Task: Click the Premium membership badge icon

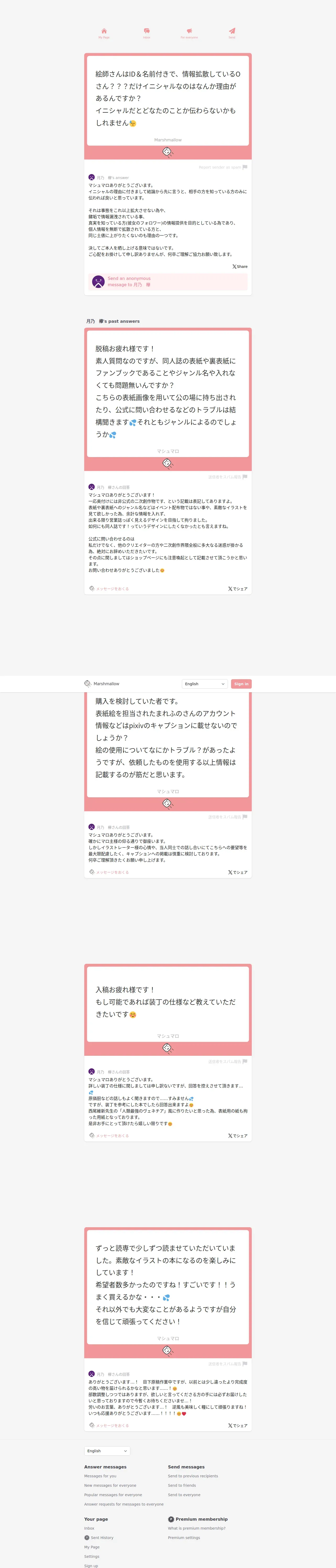Action: click(x=171, y=1519)
